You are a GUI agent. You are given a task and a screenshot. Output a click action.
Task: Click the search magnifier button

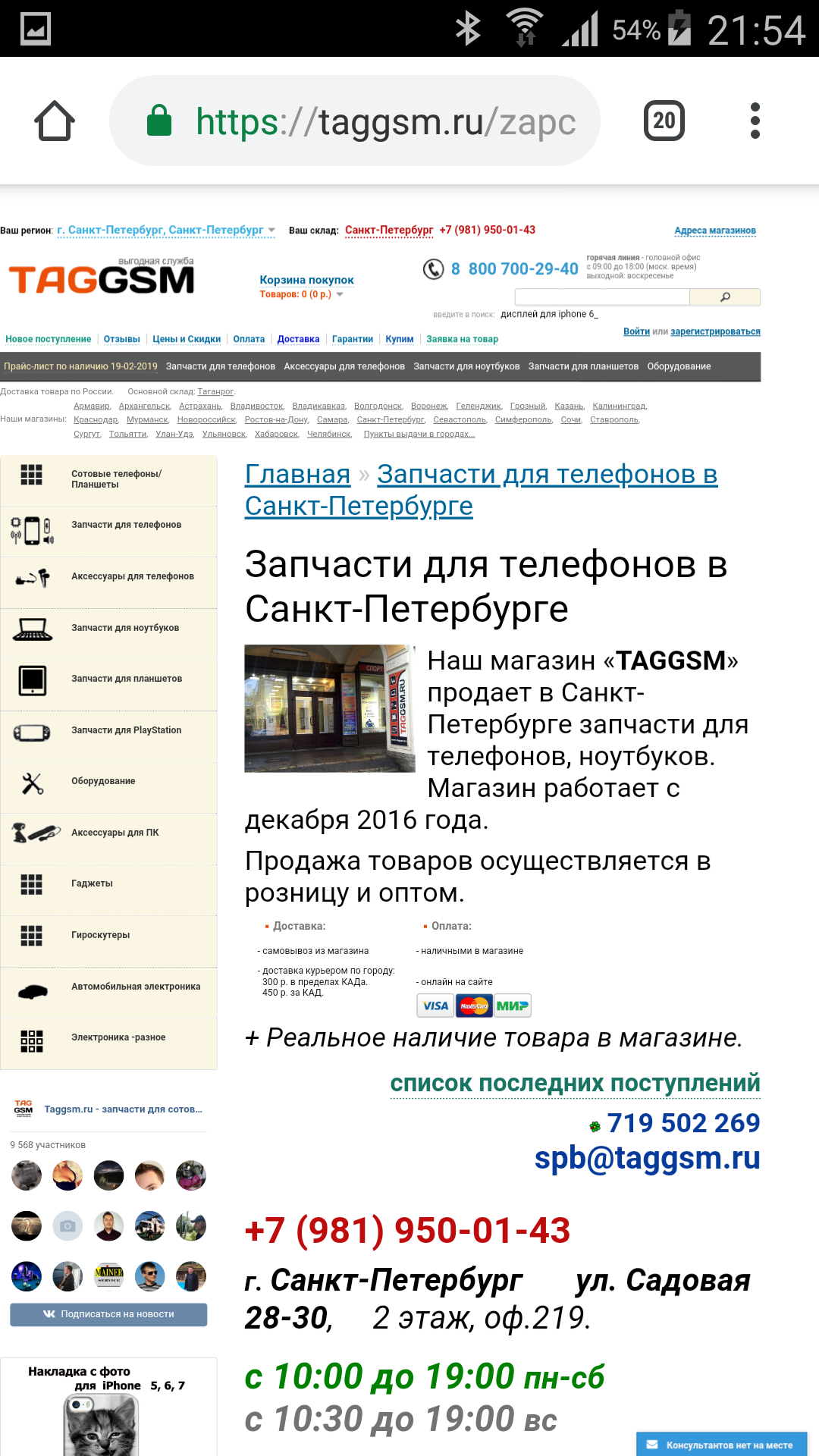725,297
